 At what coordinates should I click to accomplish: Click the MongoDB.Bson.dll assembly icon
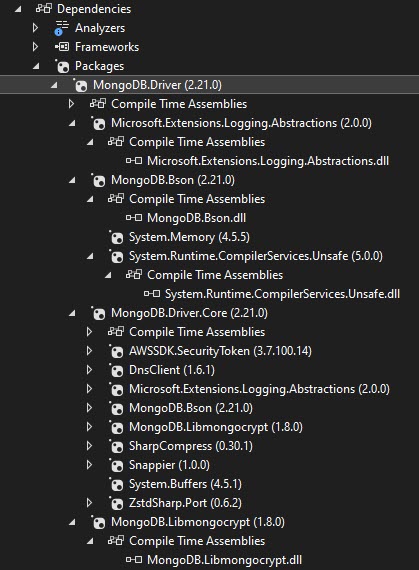(x=134, y=218)
